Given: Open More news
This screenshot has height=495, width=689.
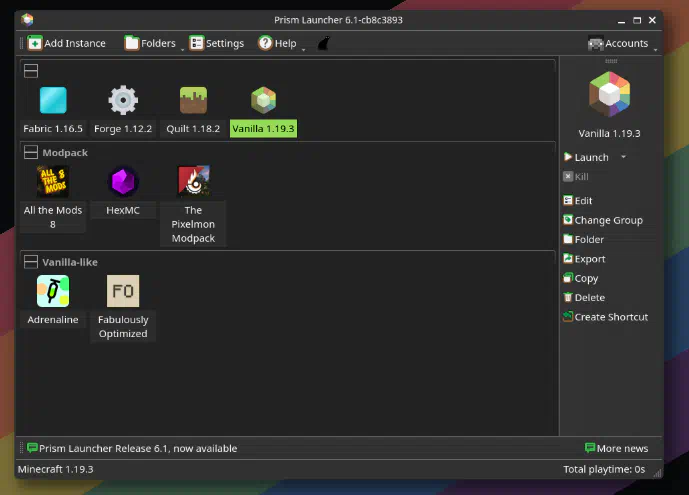Looking at the screenshot, I should tap(616, 448).
